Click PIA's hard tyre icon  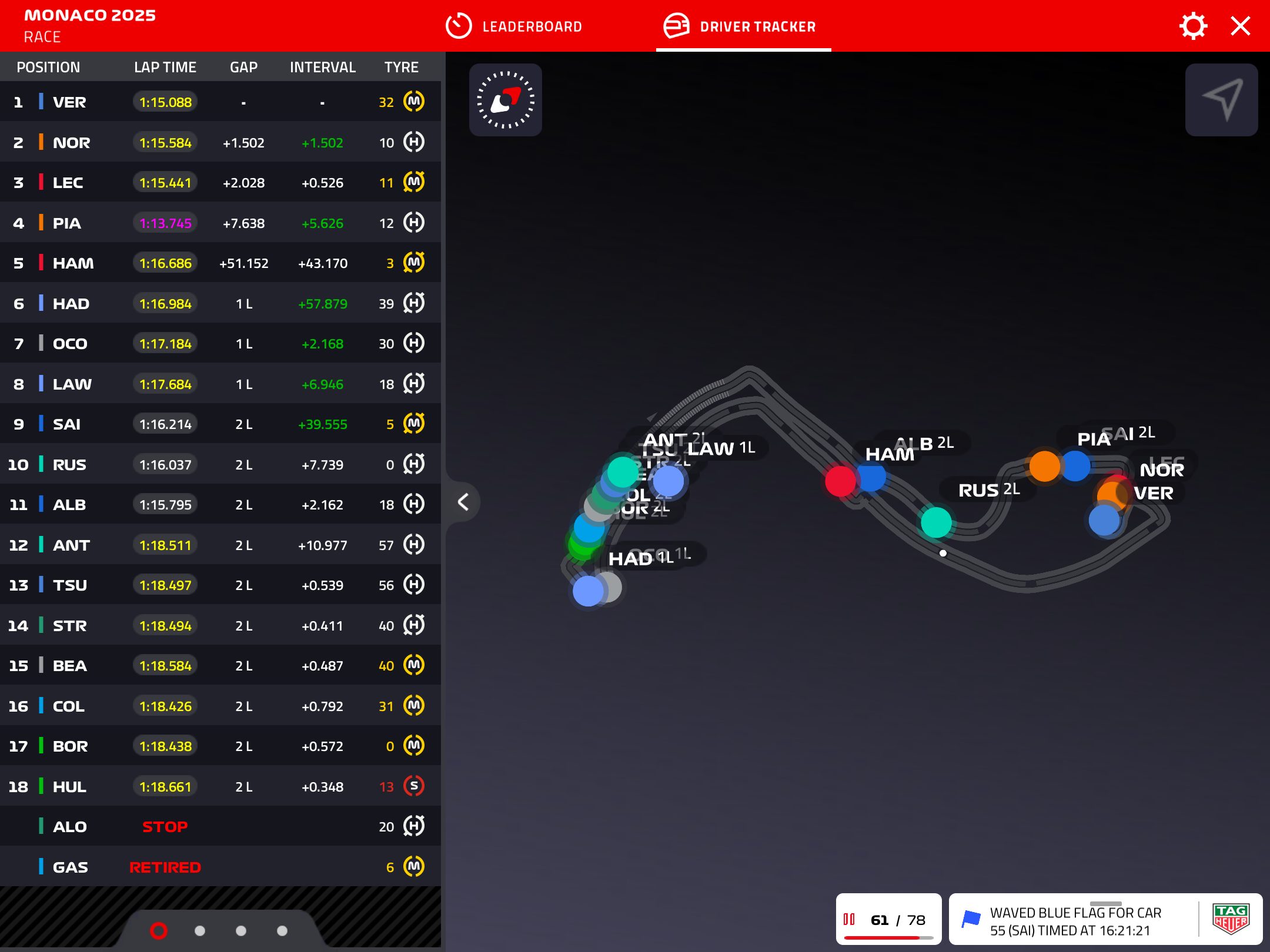click(414, 223)
